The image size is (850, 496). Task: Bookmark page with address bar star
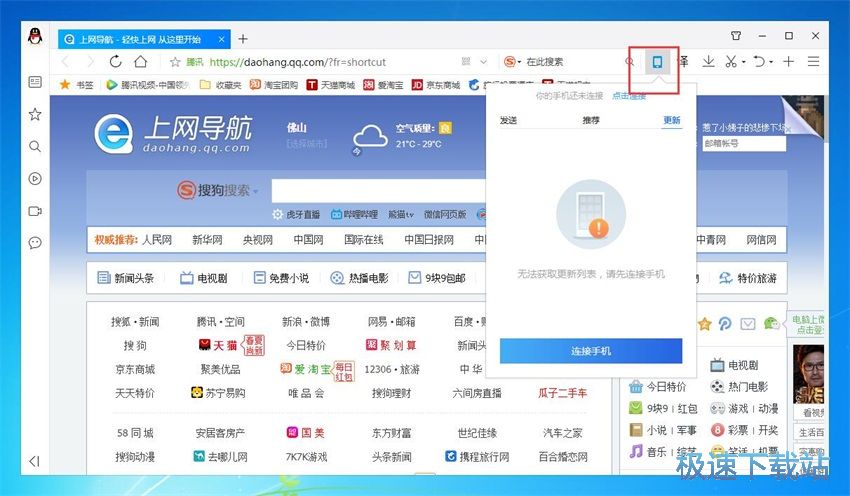[x=175, y=62]
